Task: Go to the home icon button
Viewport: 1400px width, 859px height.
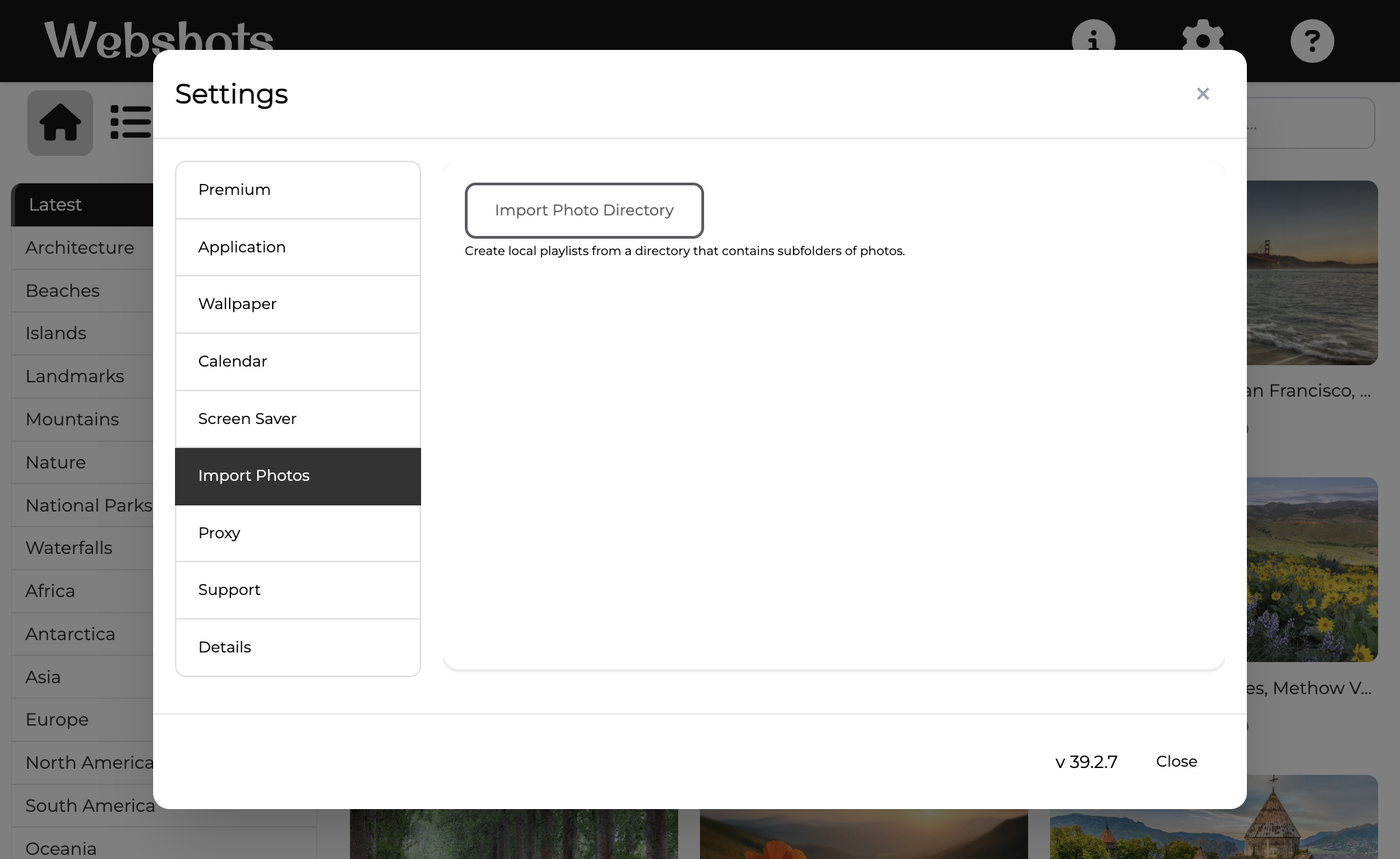Action: click(x=60, y=123)
